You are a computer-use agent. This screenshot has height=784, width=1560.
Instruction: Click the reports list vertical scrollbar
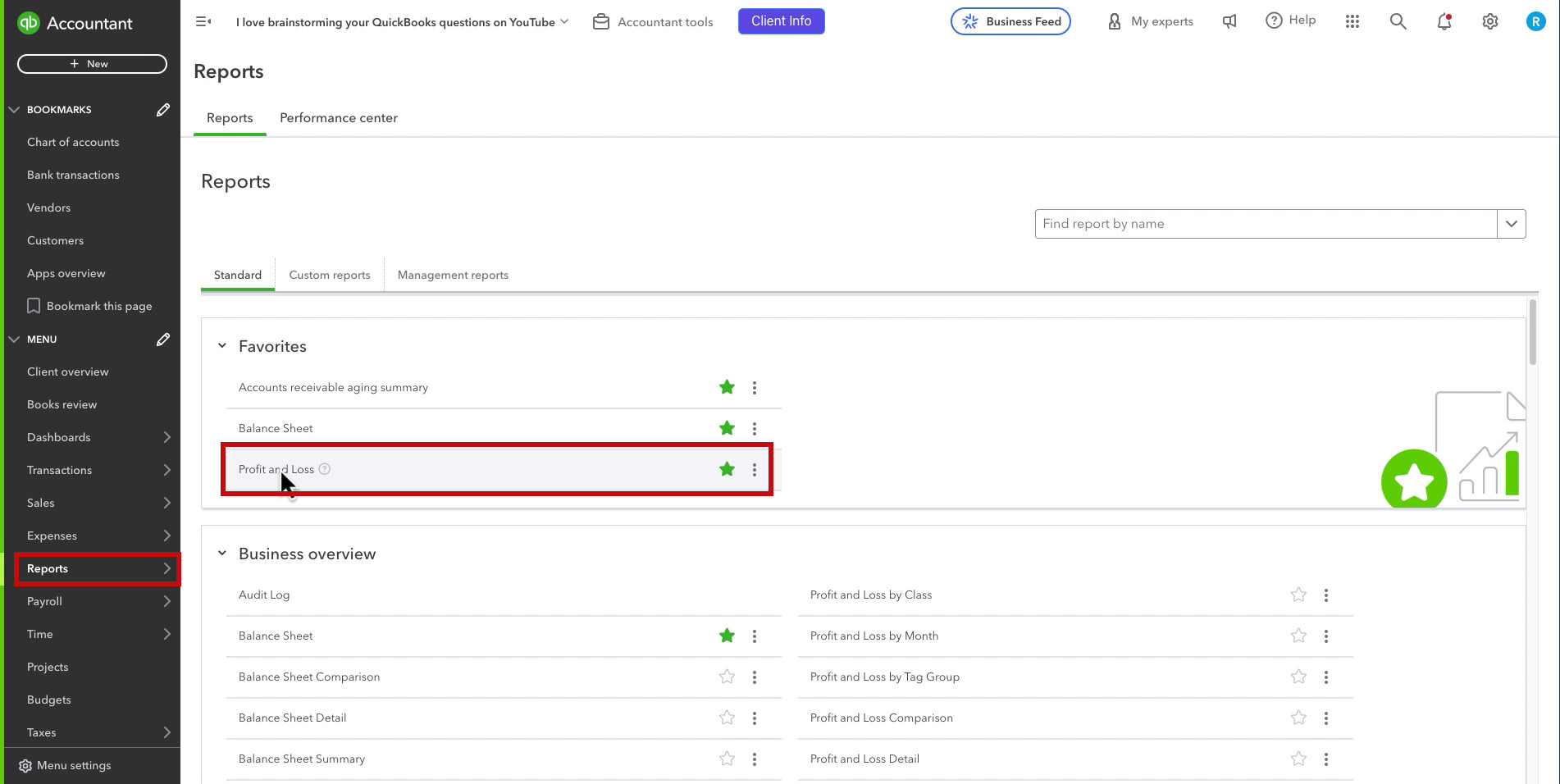point(1533,332)
